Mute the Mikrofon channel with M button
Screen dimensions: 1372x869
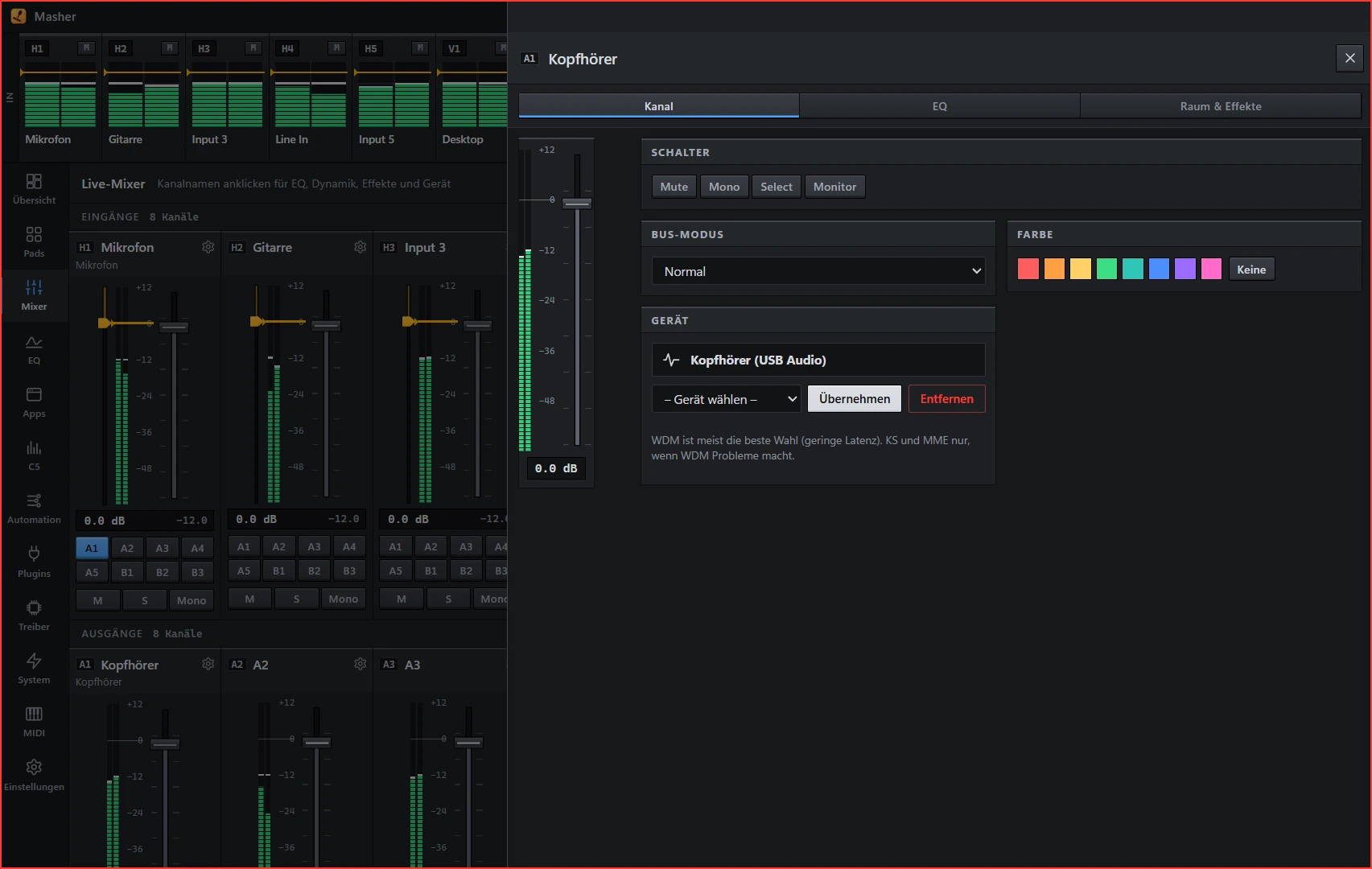coord(98,600)
